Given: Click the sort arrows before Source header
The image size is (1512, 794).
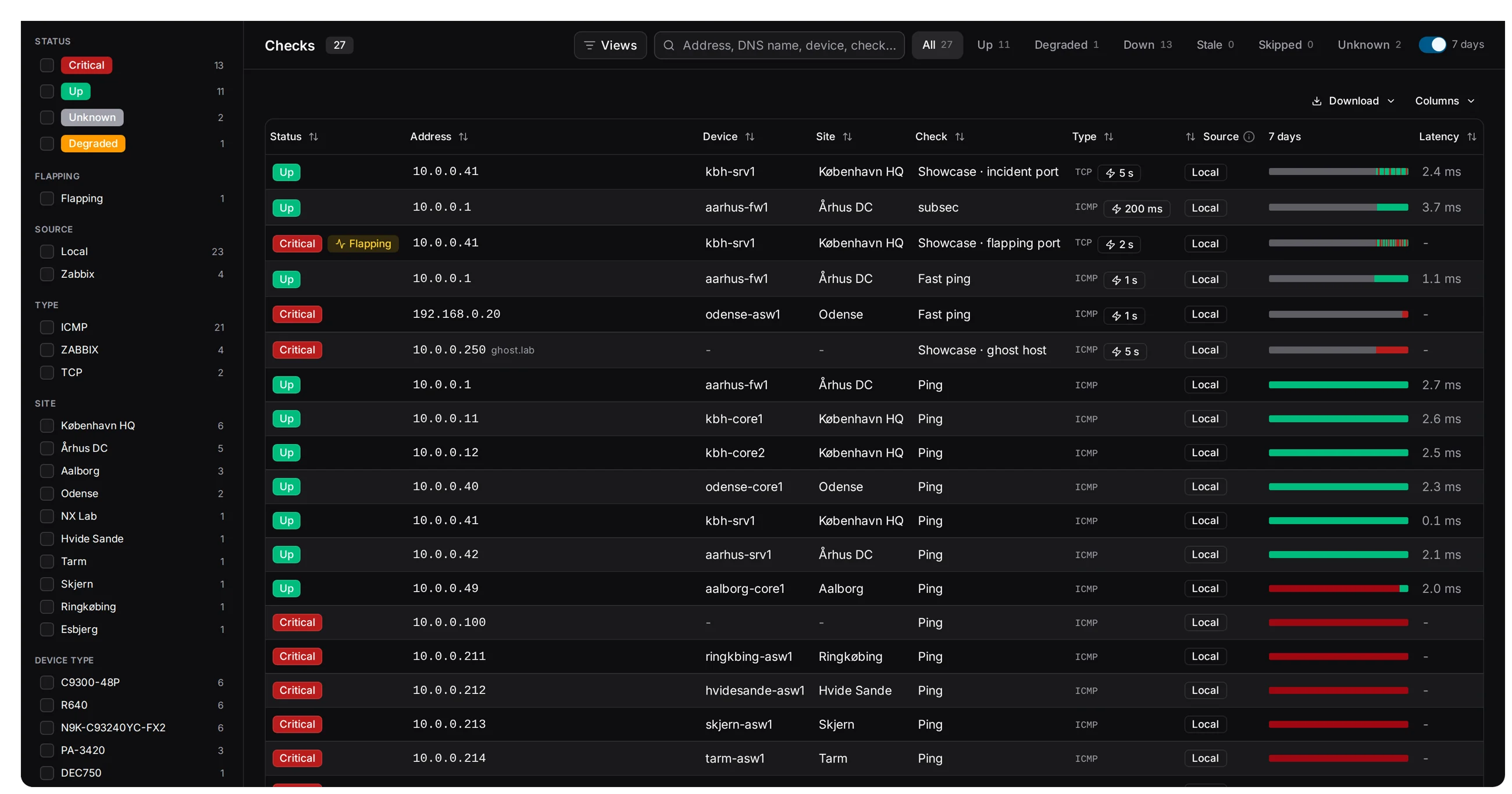Looking at the screenshot, I should [1190, 137].
